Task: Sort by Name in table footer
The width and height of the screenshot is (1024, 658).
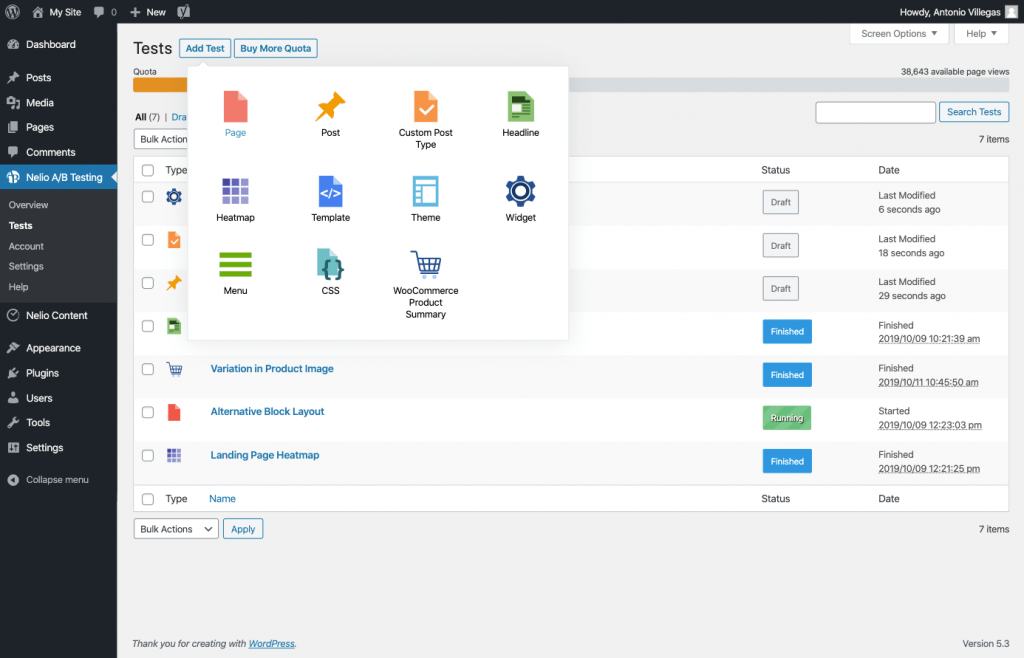Action: pyautogui.click(x=222, y=499)
